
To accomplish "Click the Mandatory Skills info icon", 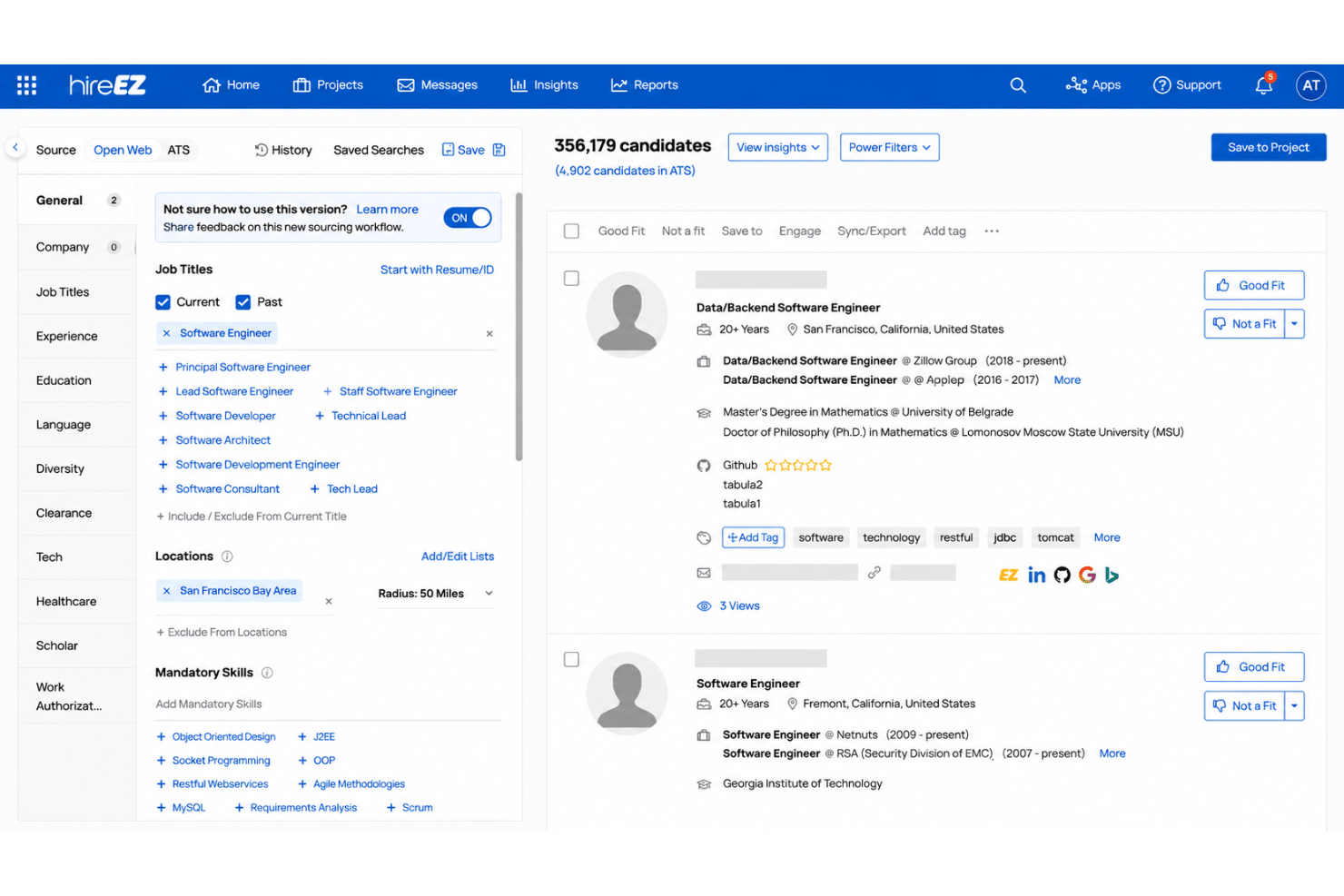I will pyautogui.click(x=267, y=673).
